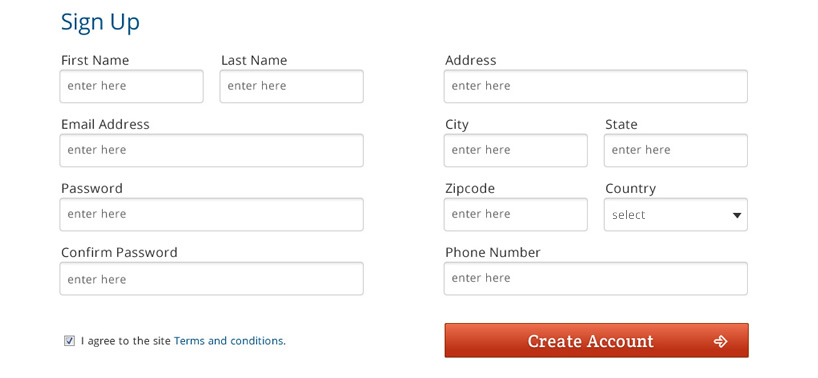Click into the Password field
Image resolution: width=818 pixels, height=378 pixels.
click(x=211, y=214)
